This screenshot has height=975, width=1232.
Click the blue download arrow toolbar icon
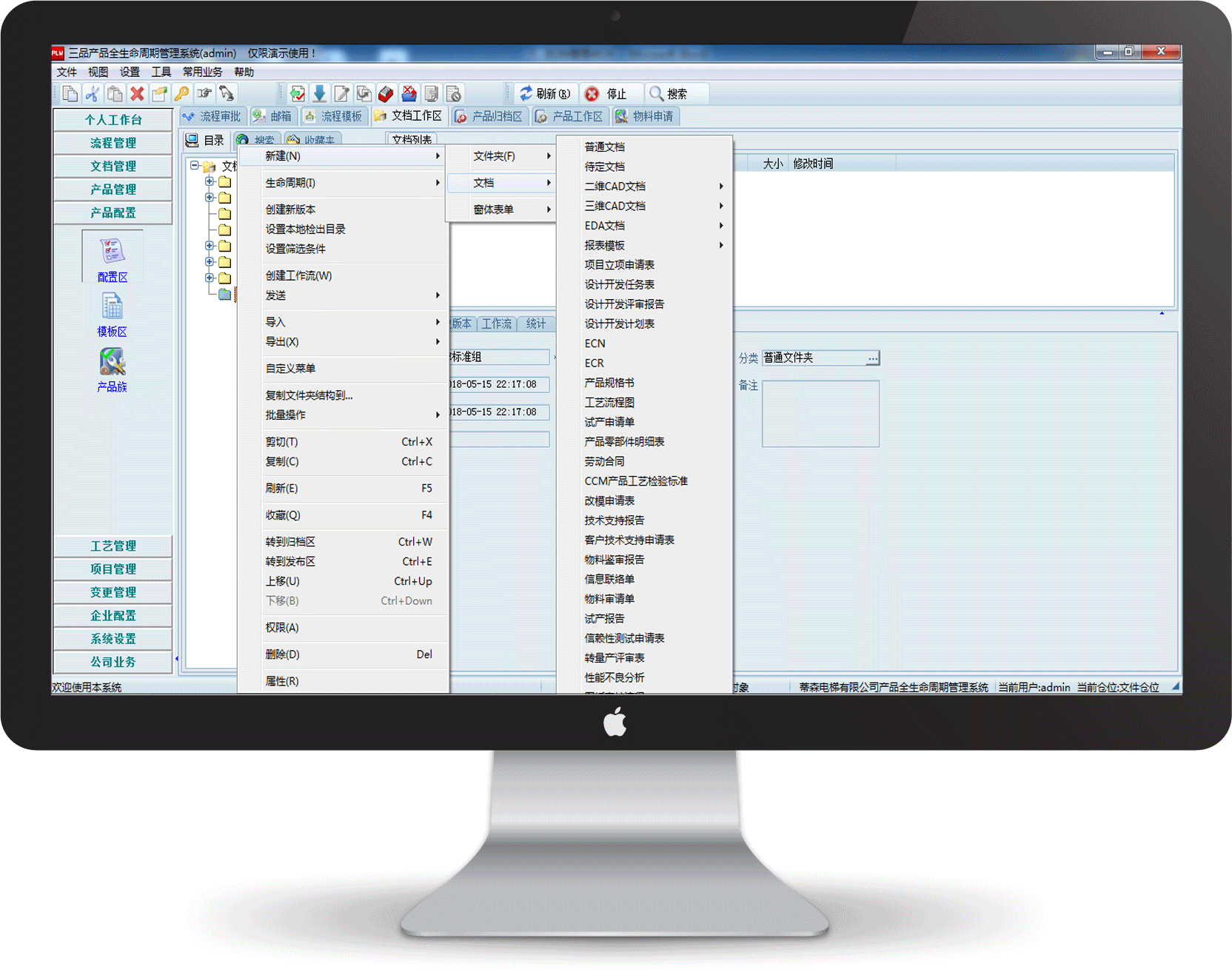tap(320, 94)
